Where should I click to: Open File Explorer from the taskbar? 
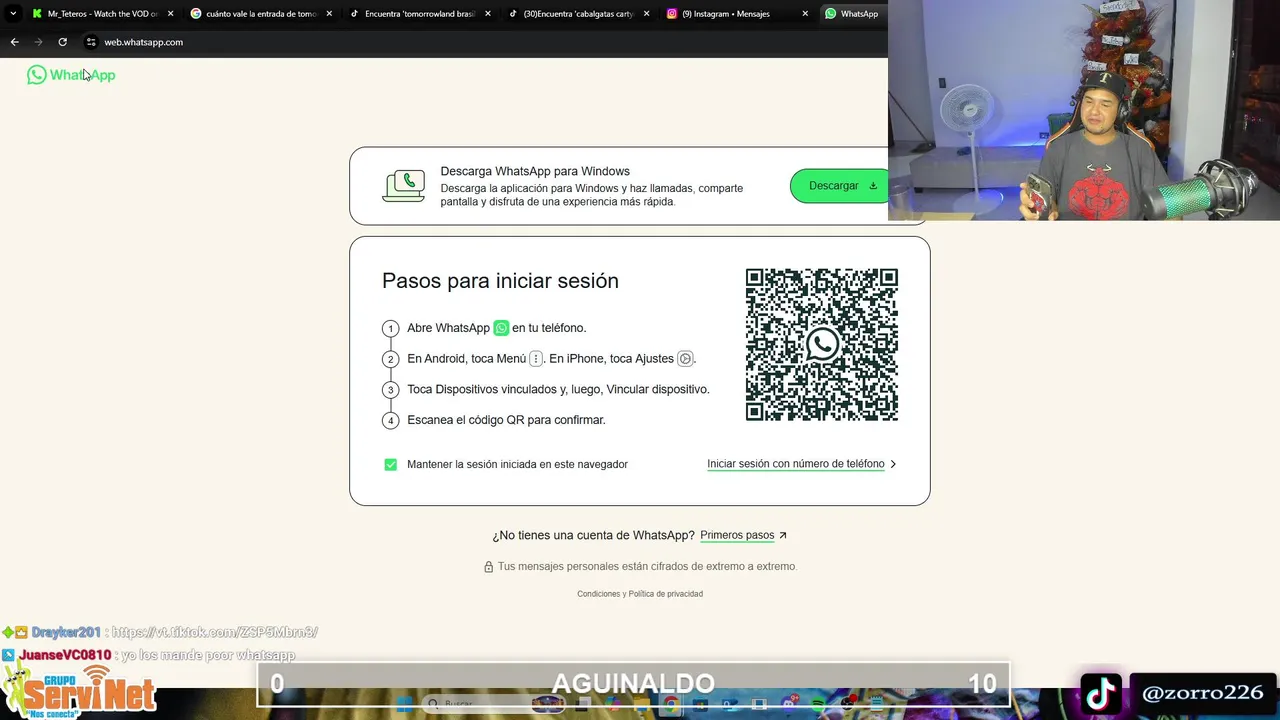(642, 705)
